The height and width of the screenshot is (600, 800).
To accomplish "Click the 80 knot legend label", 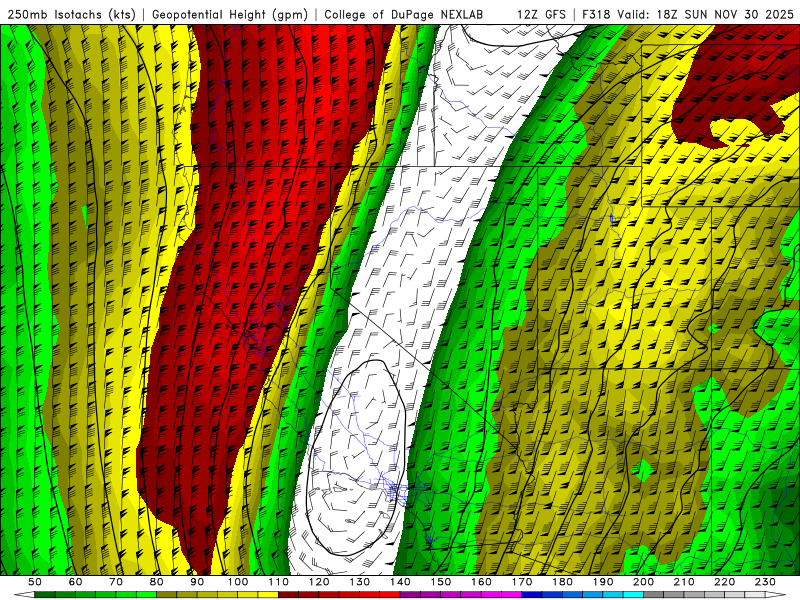I will coord(157,582).
